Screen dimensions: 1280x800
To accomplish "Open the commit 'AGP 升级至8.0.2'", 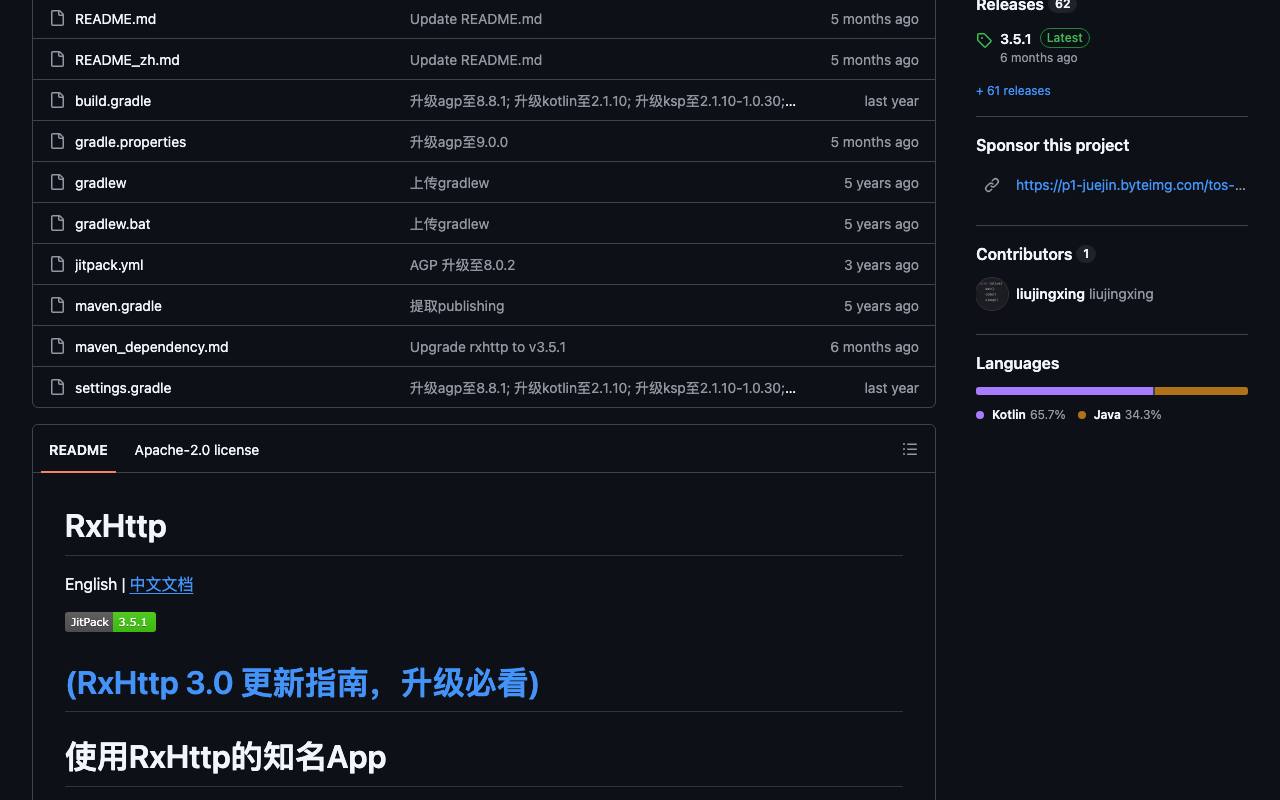I will click(x=462, y=265).
